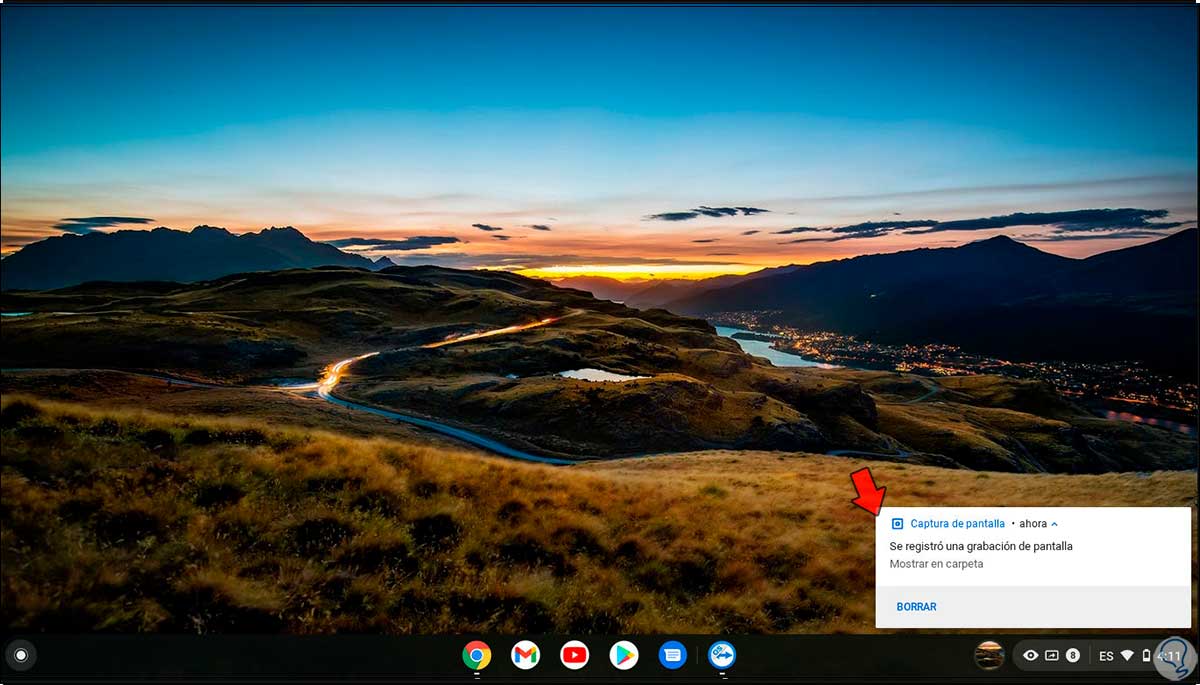Launch Google Chrome from the shelf

click(477, 655)
